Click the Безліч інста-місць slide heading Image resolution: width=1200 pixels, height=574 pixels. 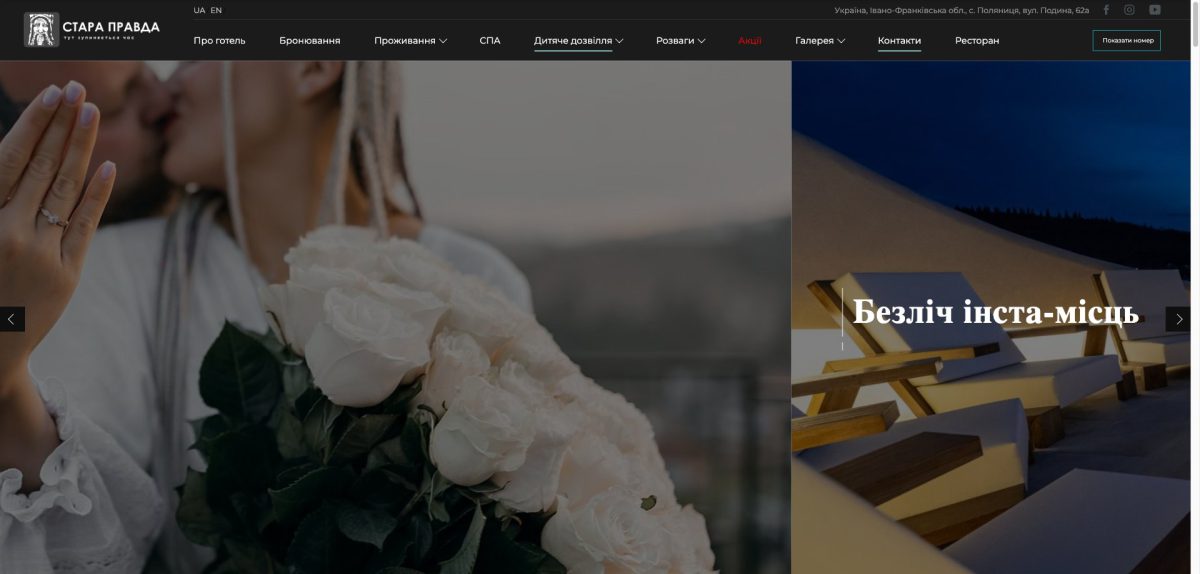point(996,314)
